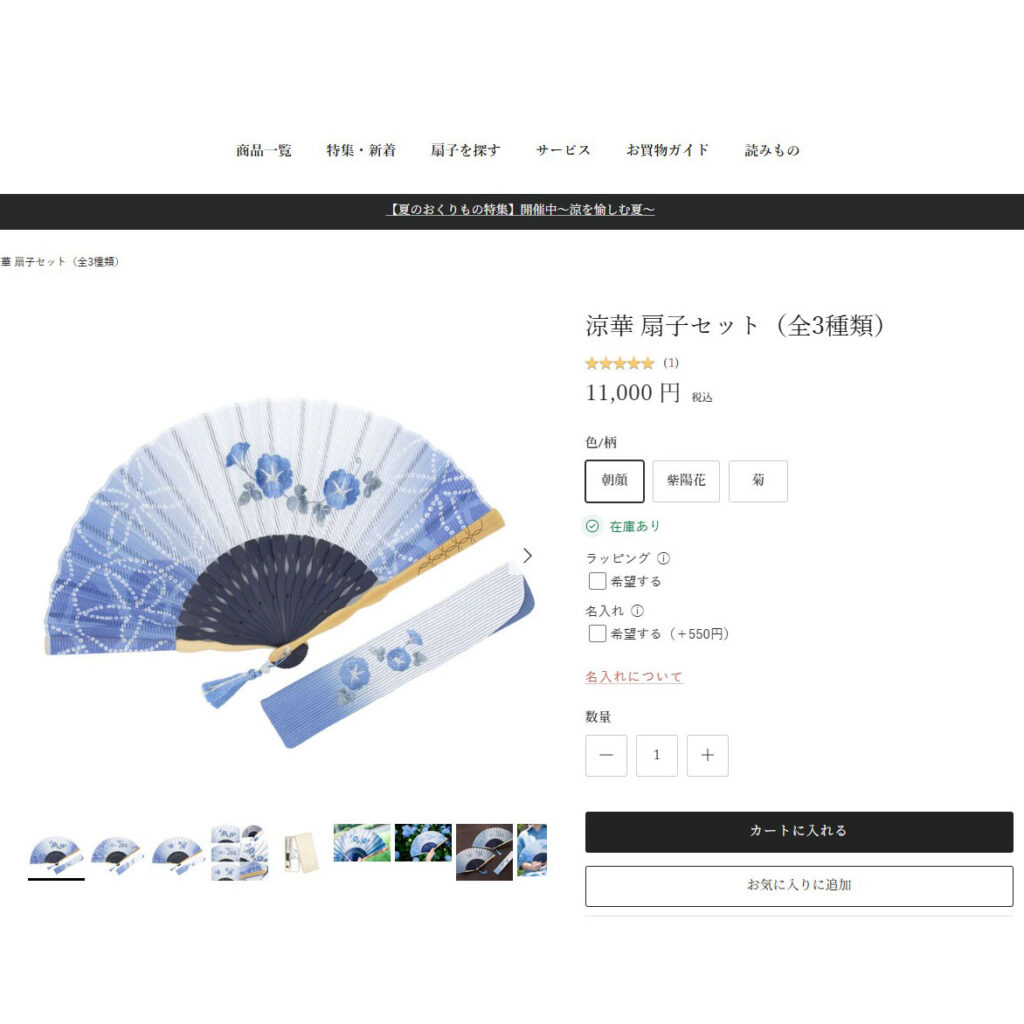Open the 商品一覧 menu
Image resolution: width=1024 pixels, height=1024 pixels.
[264, 150]
